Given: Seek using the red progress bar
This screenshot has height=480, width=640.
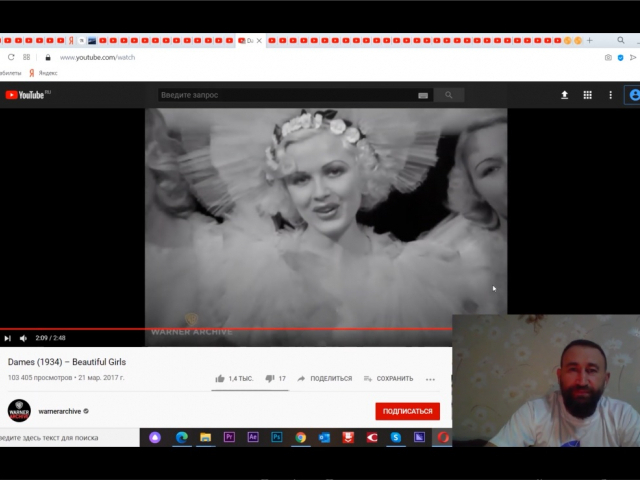Looking at the screenshot, I should pyautogui.click(x=226, y=329).
